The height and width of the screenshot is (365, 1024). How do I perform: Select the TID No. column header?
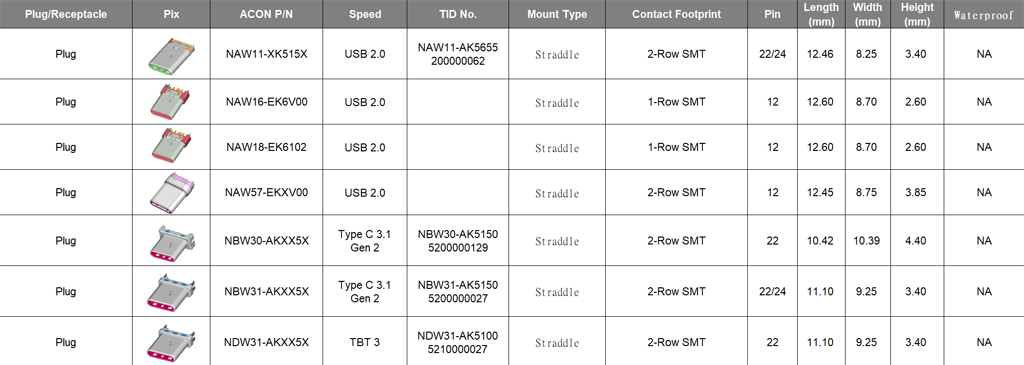[x=458, y=14]
